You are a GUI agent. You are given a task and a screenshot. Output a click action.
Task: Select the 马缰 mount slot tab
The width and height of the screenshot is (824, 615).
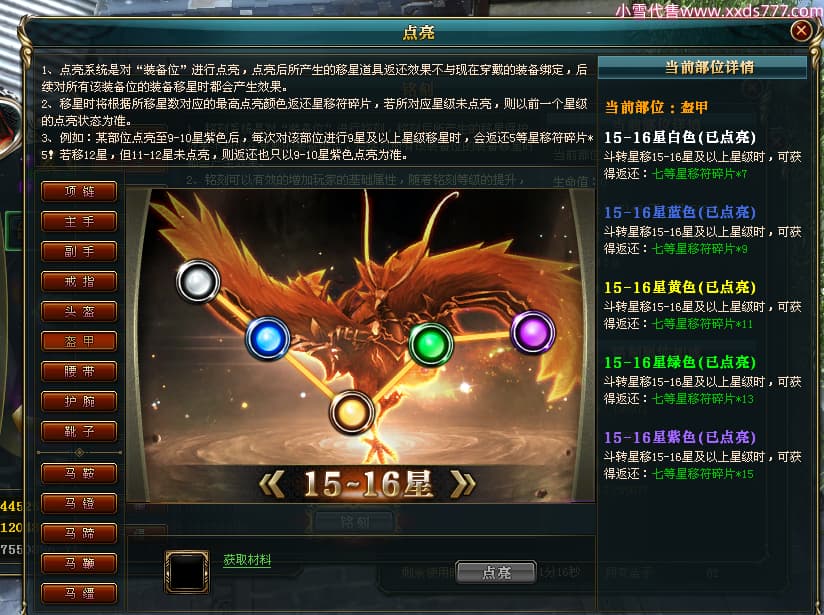pos(79,593)
